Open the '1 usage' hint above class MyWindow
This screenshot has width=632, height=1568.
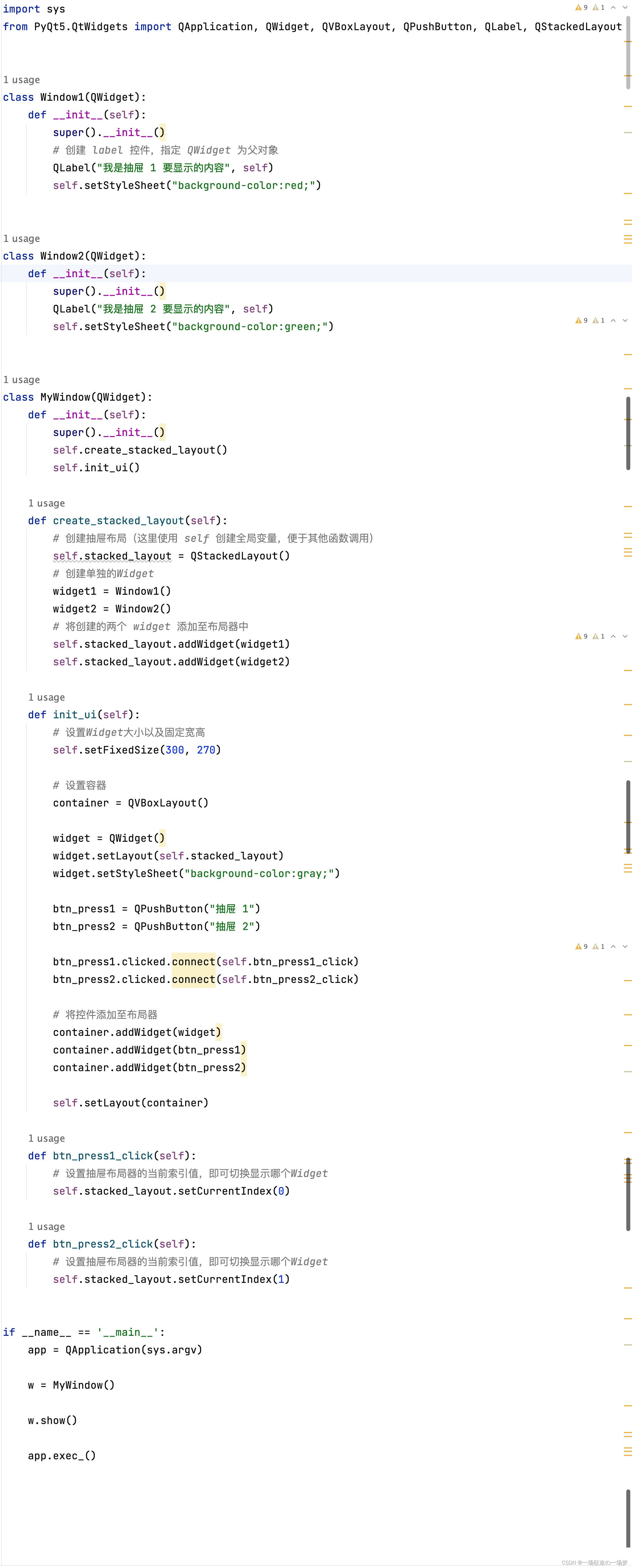click(x=21, y=380)
